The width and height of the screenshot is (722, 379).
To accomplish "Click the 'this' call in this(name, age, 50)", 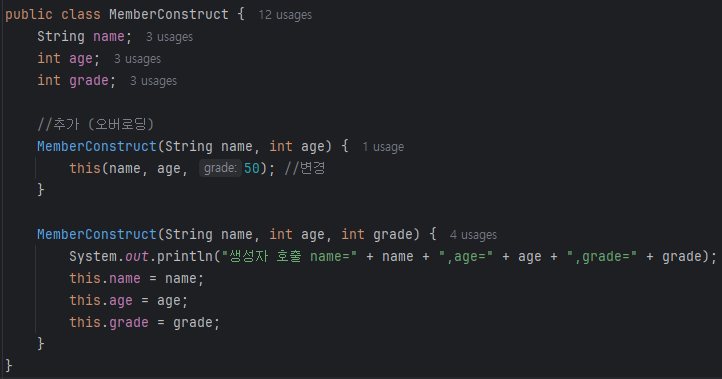I will (85, 168).
